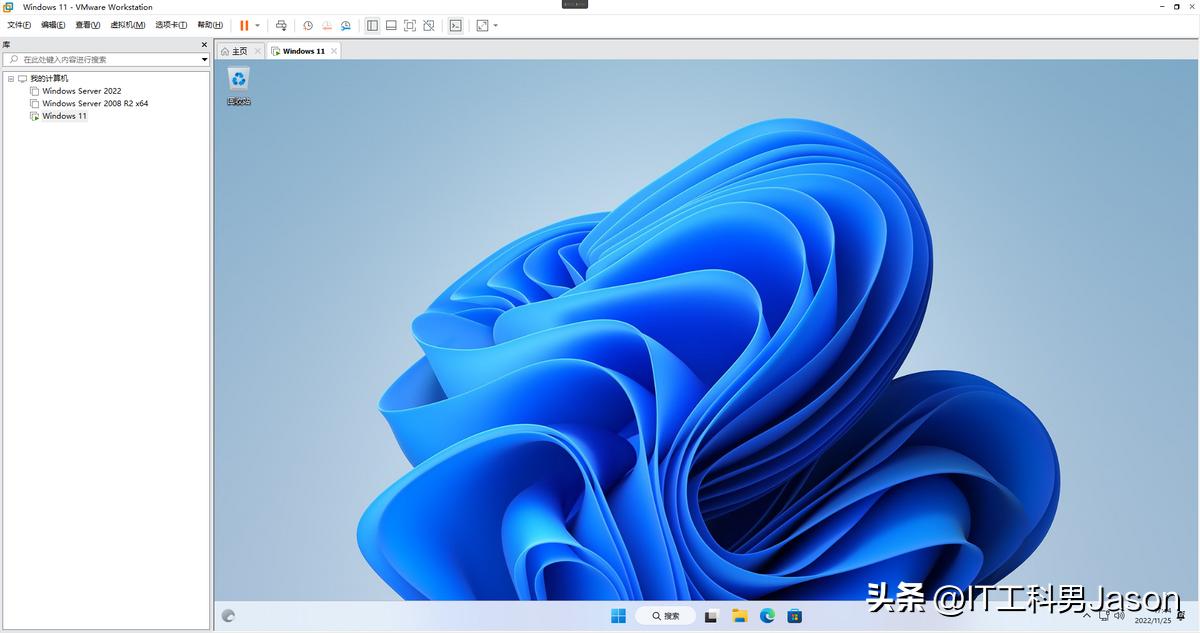Switch to the 主页 tab
This screenshot has height=633, width=1200.
pyautogui.click(x=240, y=50)
